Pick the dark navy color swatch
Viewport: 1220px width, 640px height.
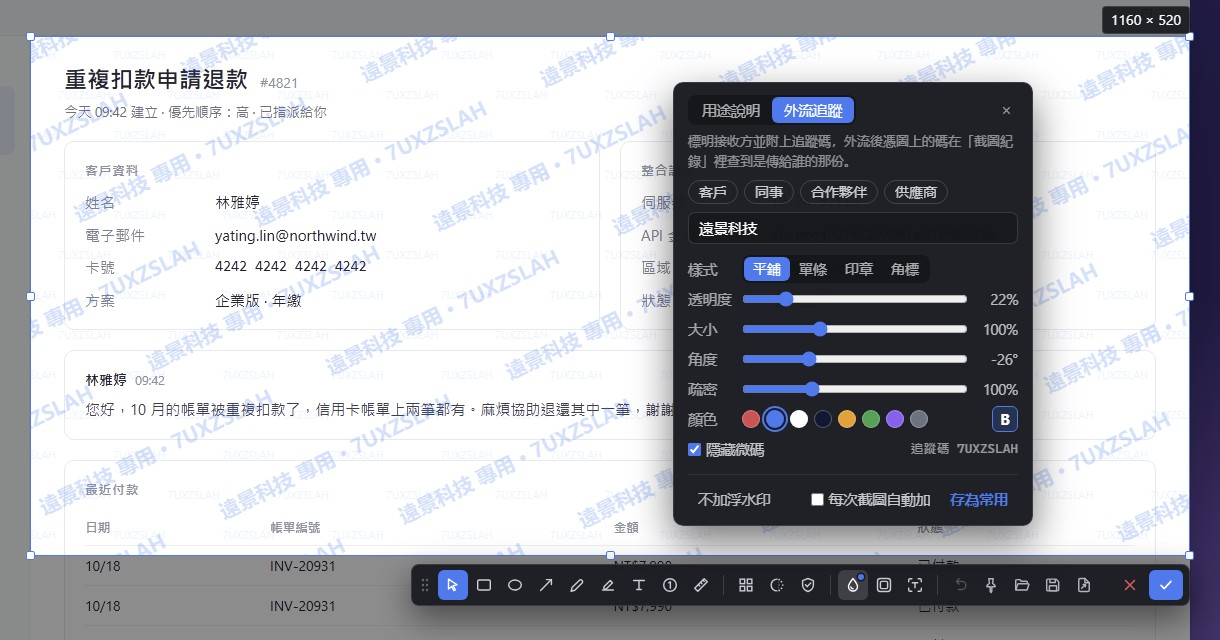click(x=823, y=419)
